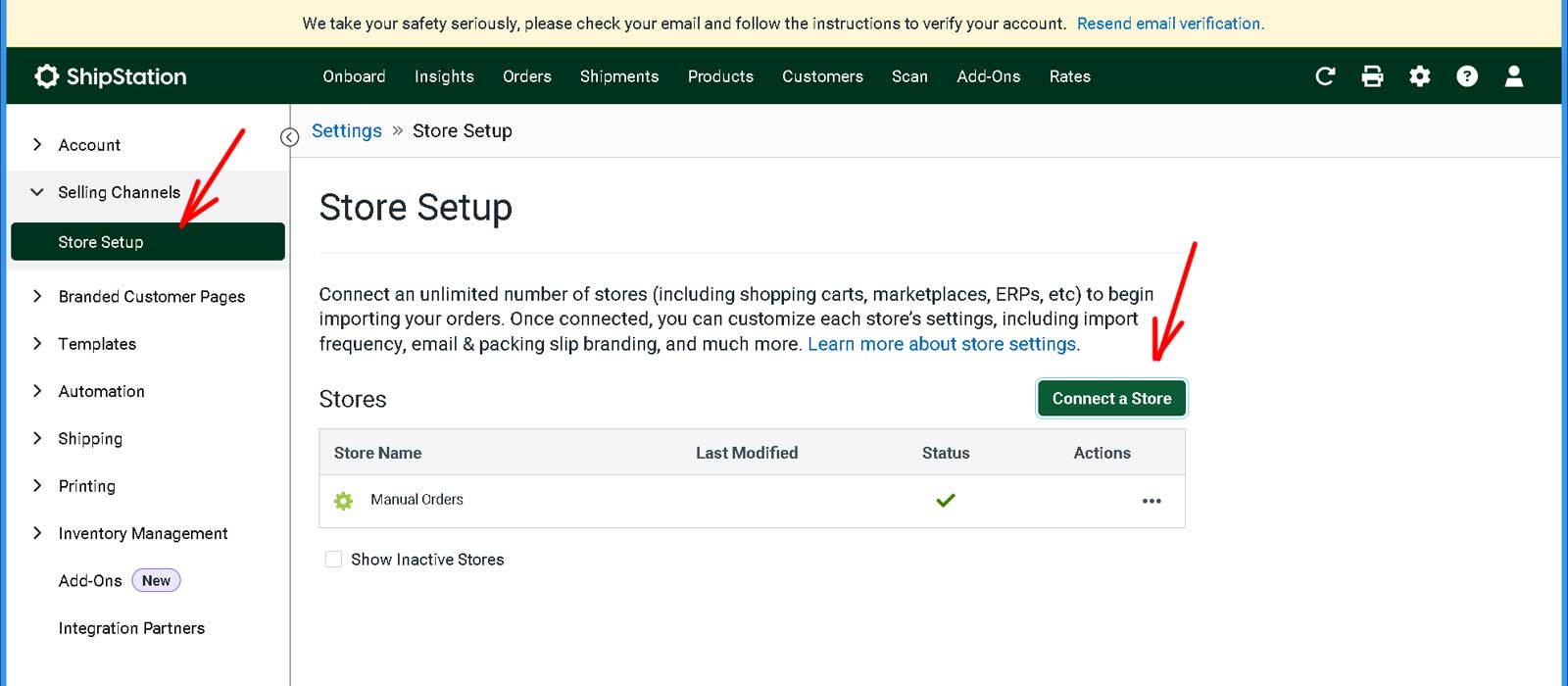Open the help question mark icon

coord(1467,76)
